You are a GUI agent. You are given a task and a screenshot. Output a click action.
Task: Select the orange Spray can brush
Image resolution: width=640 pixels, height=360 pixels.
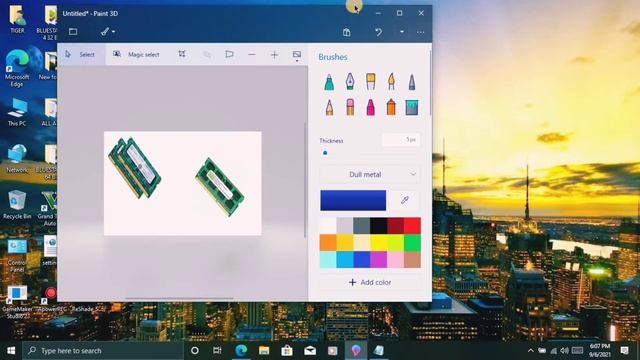point(391,107)
